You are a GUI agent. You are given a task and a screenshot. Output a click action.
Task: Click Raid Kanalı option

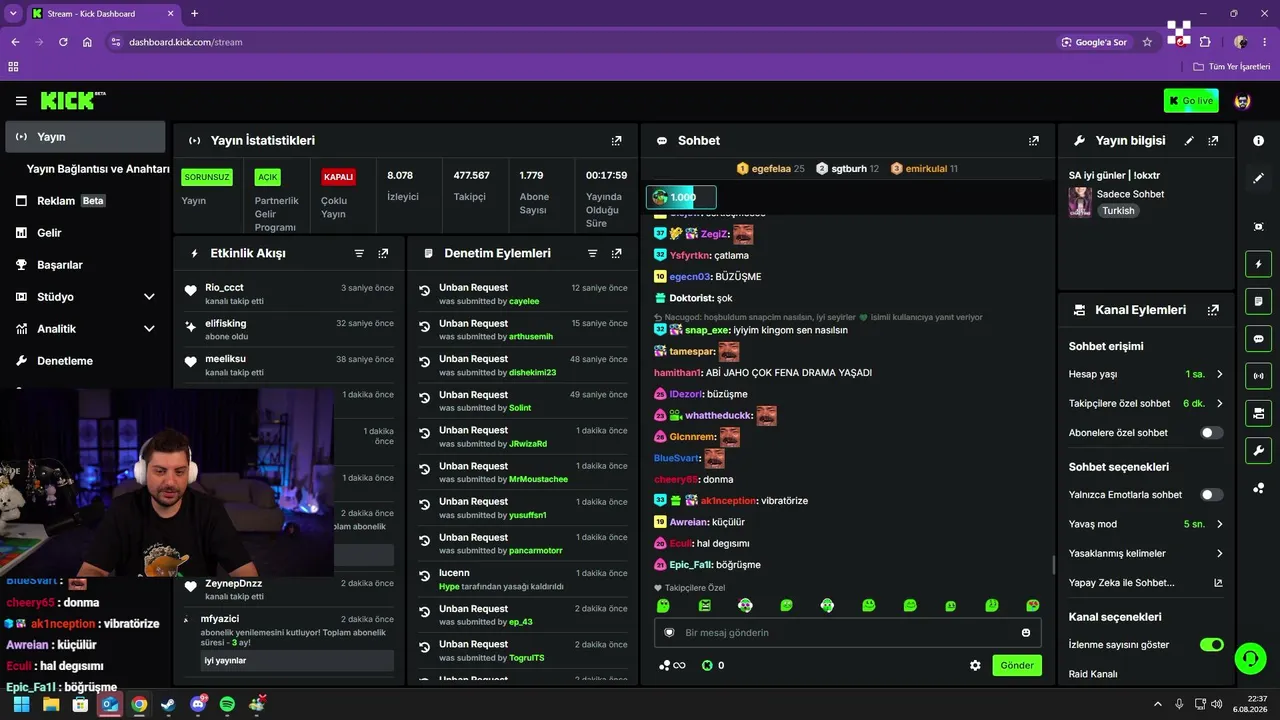[x=1093, y=674]
